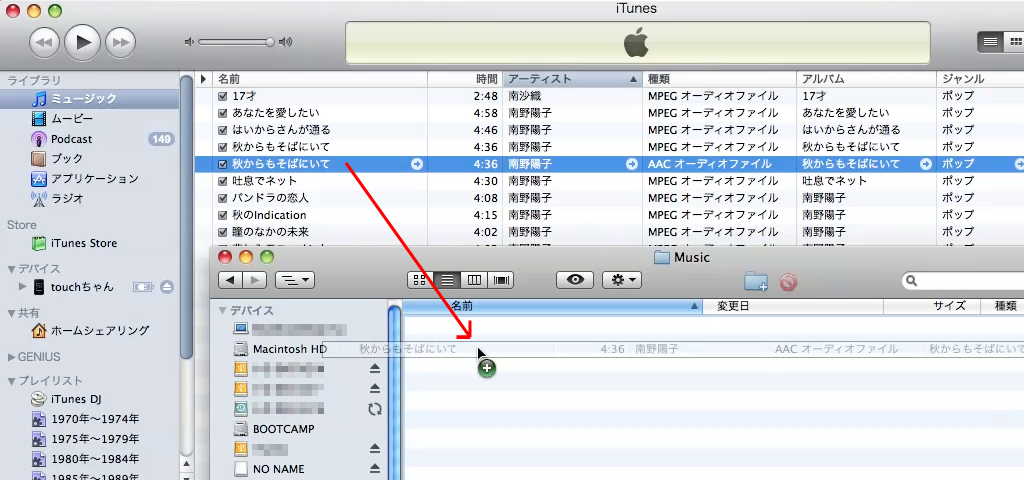Collapse the 共有 section
This screenshot has height=480, width=1024.
11,313
